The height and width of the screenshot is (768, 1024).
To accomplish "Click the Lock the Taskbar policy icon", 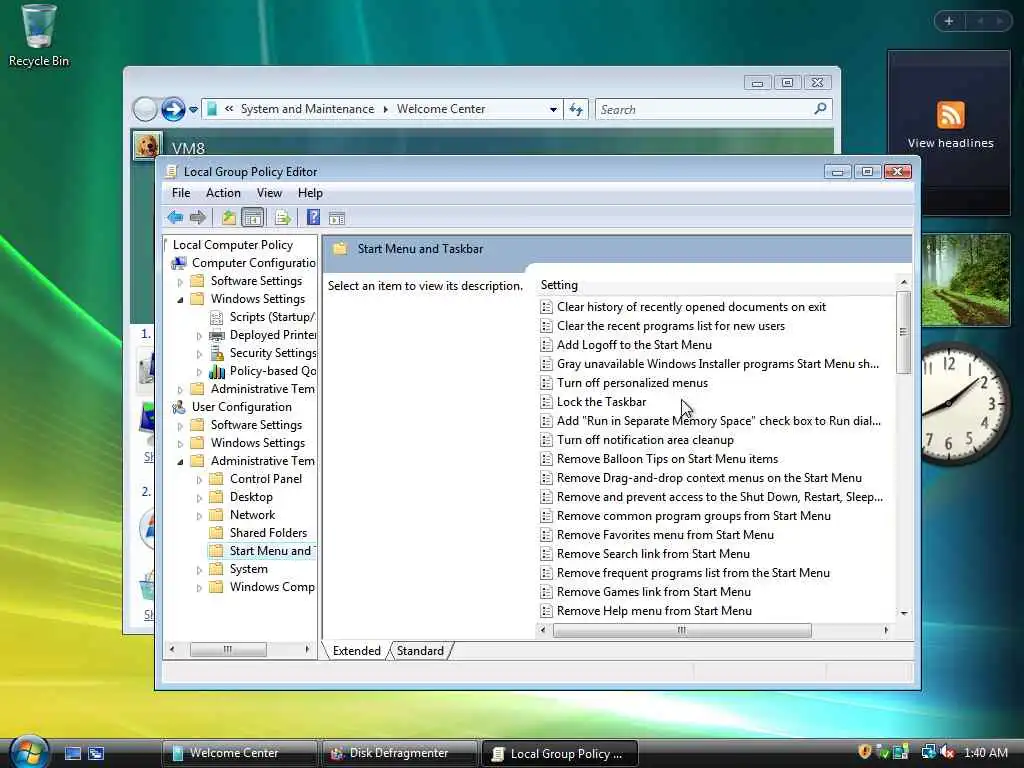I will pos(547,402).
